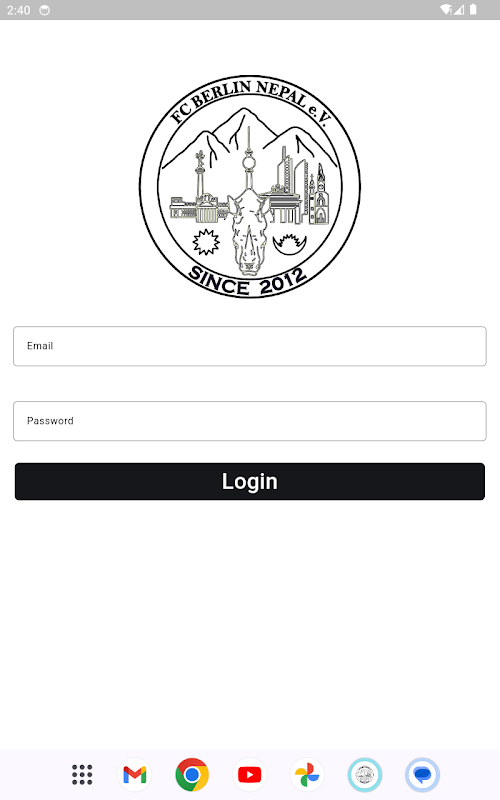This screenshot has width=500, height=800.
Task: Tap the round notification icon beside clock
Action: point(45,10)
